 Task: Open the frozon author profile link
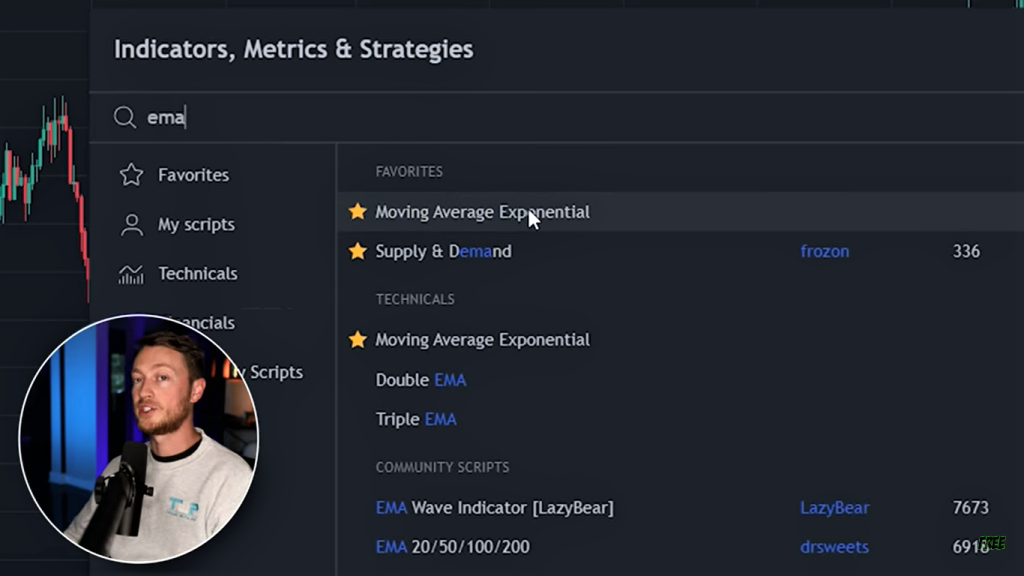824,252
